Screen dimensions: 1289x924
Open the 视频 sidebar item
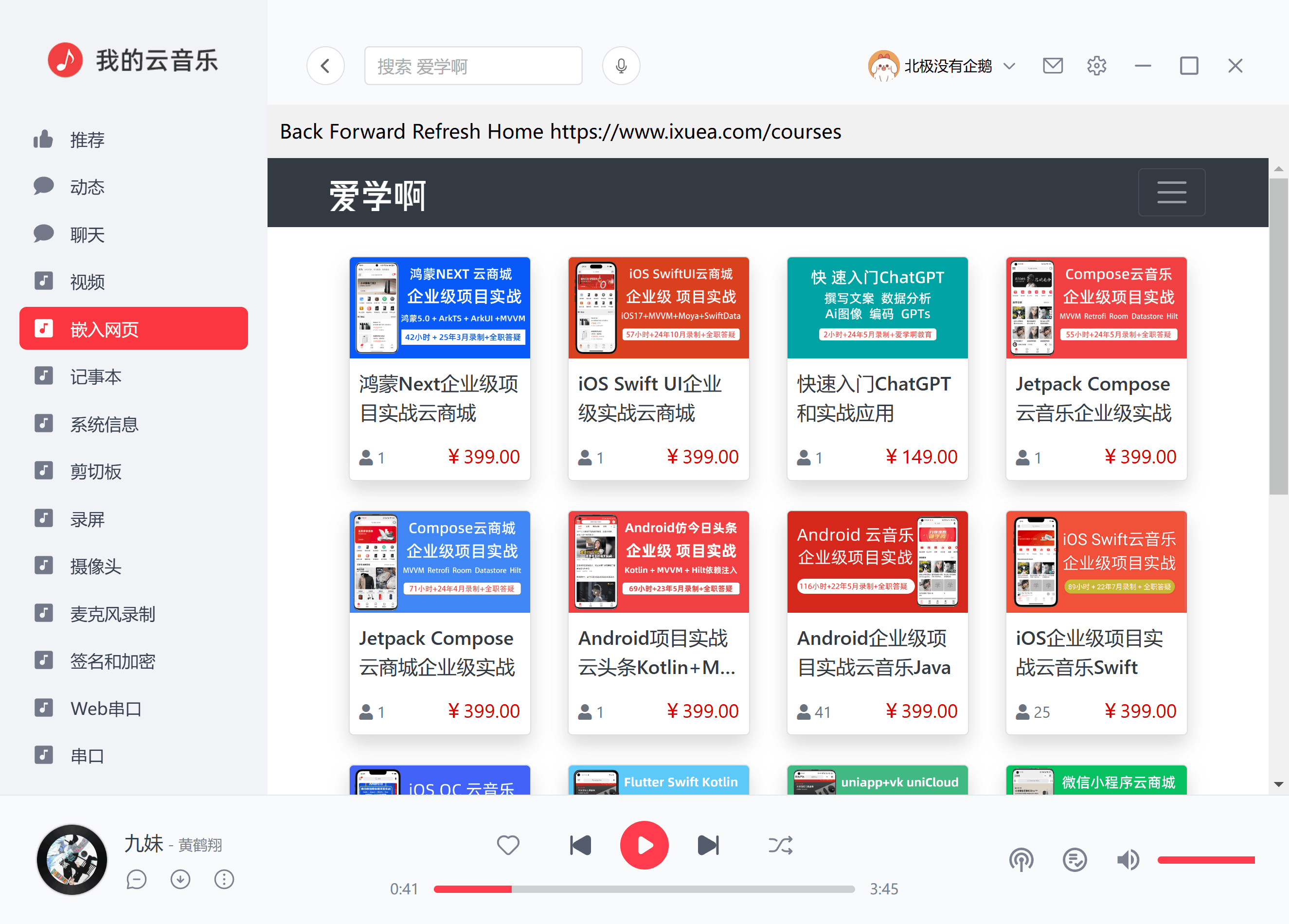pos(134,281)
